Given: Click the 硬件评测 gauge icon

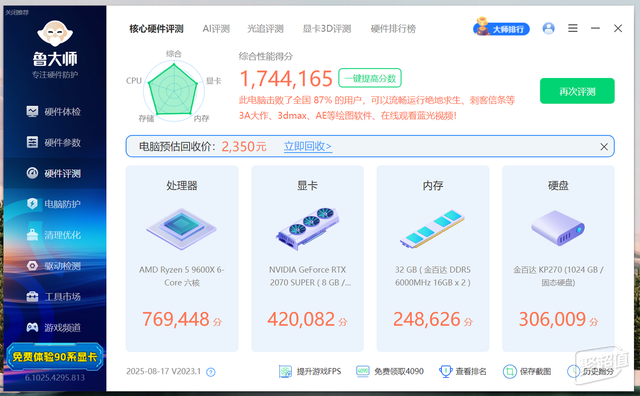Looking at the screenshot, I should click(32, 173).
